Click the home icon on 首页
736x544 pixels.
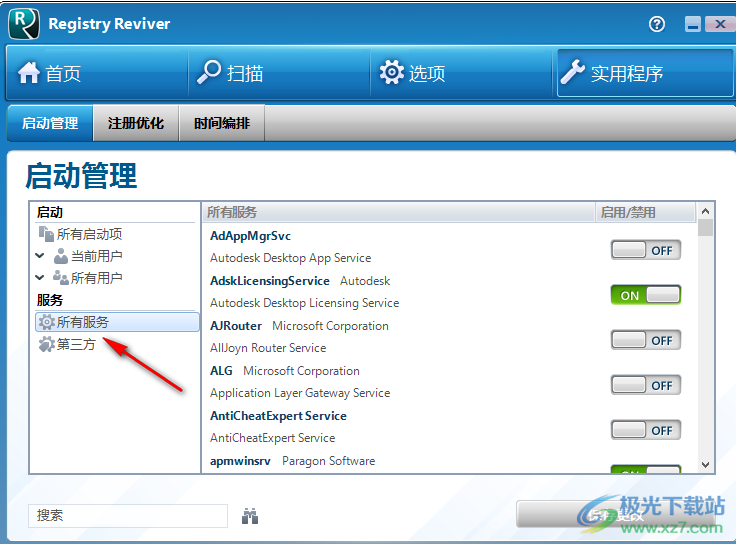click(x=29, y=73)
